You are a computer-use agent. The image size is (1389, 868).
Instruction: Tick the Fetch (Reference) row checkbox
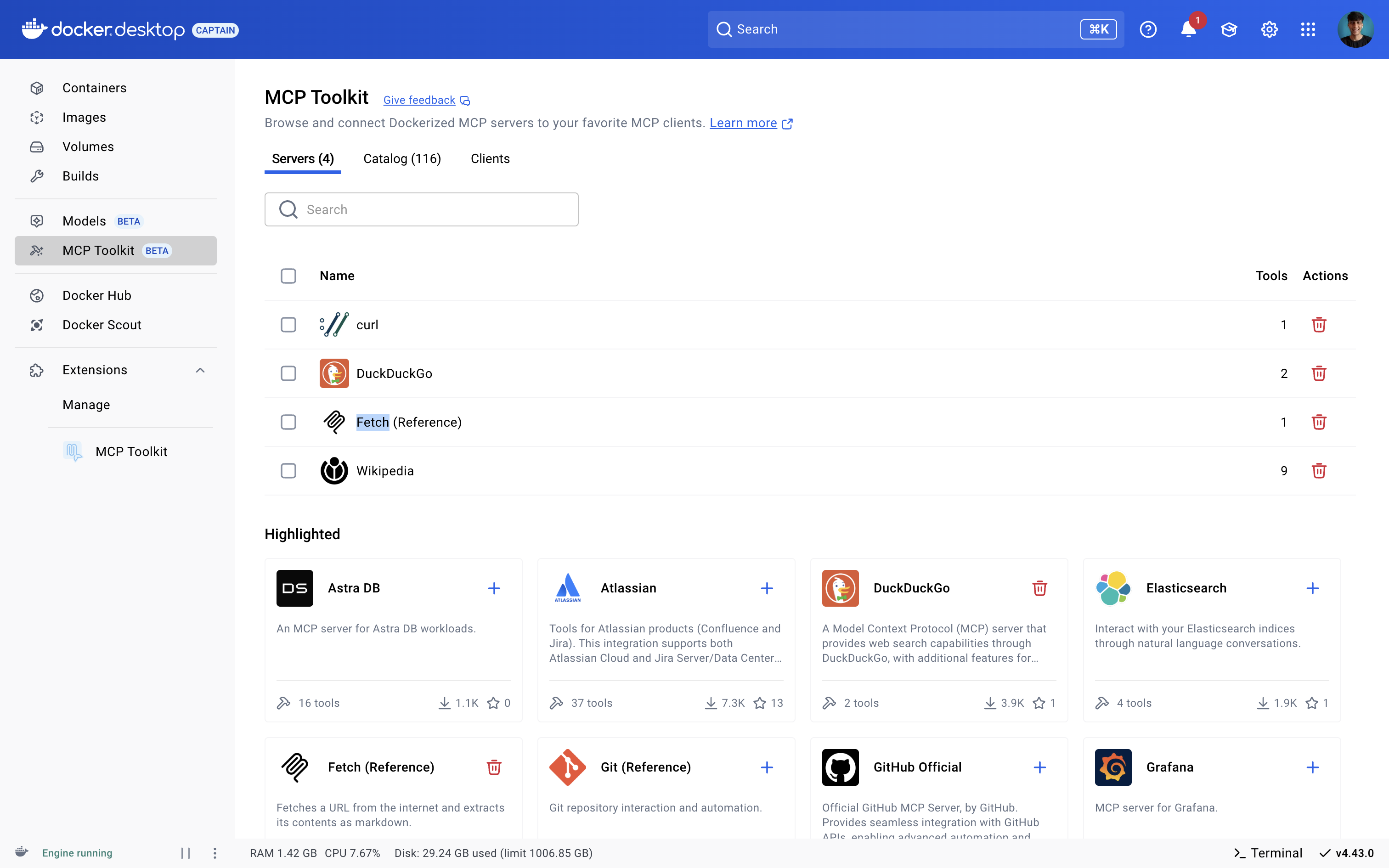(x=288, y=423)
